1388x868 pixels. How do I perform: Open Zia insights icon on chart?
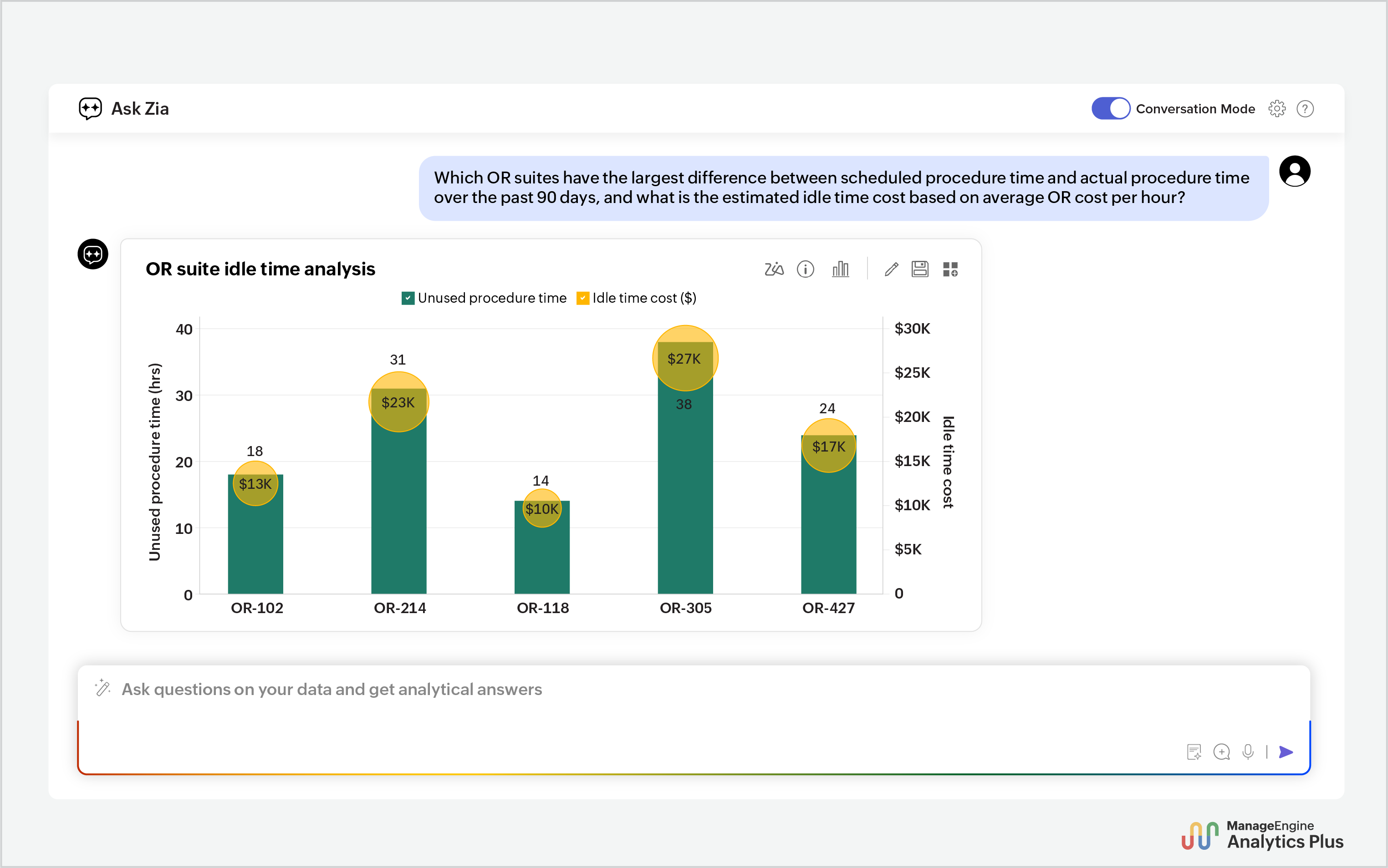pos(774,269)
